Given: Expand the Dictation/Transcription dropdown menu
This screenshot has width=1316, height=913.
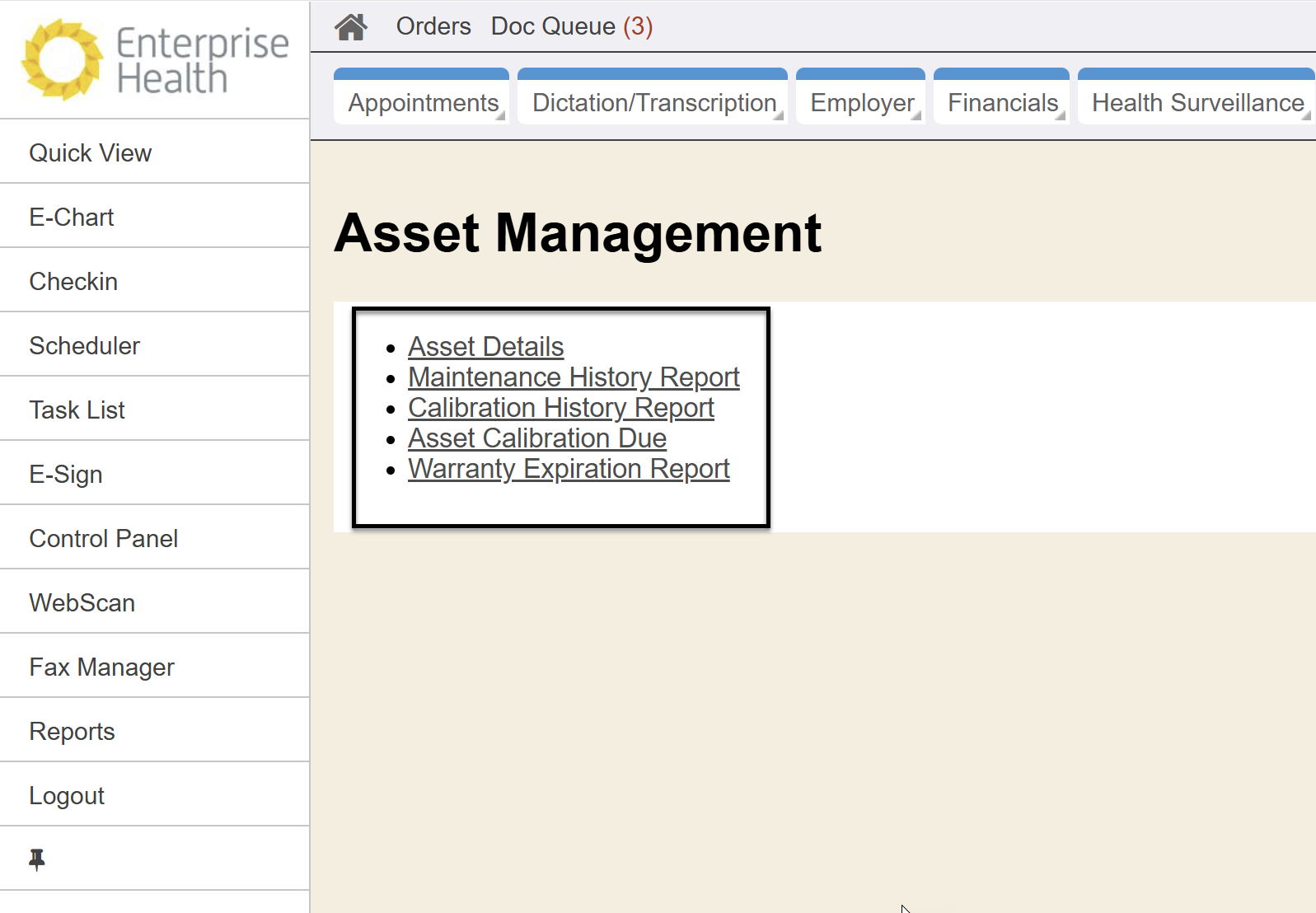Looking at the screenshot, I should [x=653, y=103].
